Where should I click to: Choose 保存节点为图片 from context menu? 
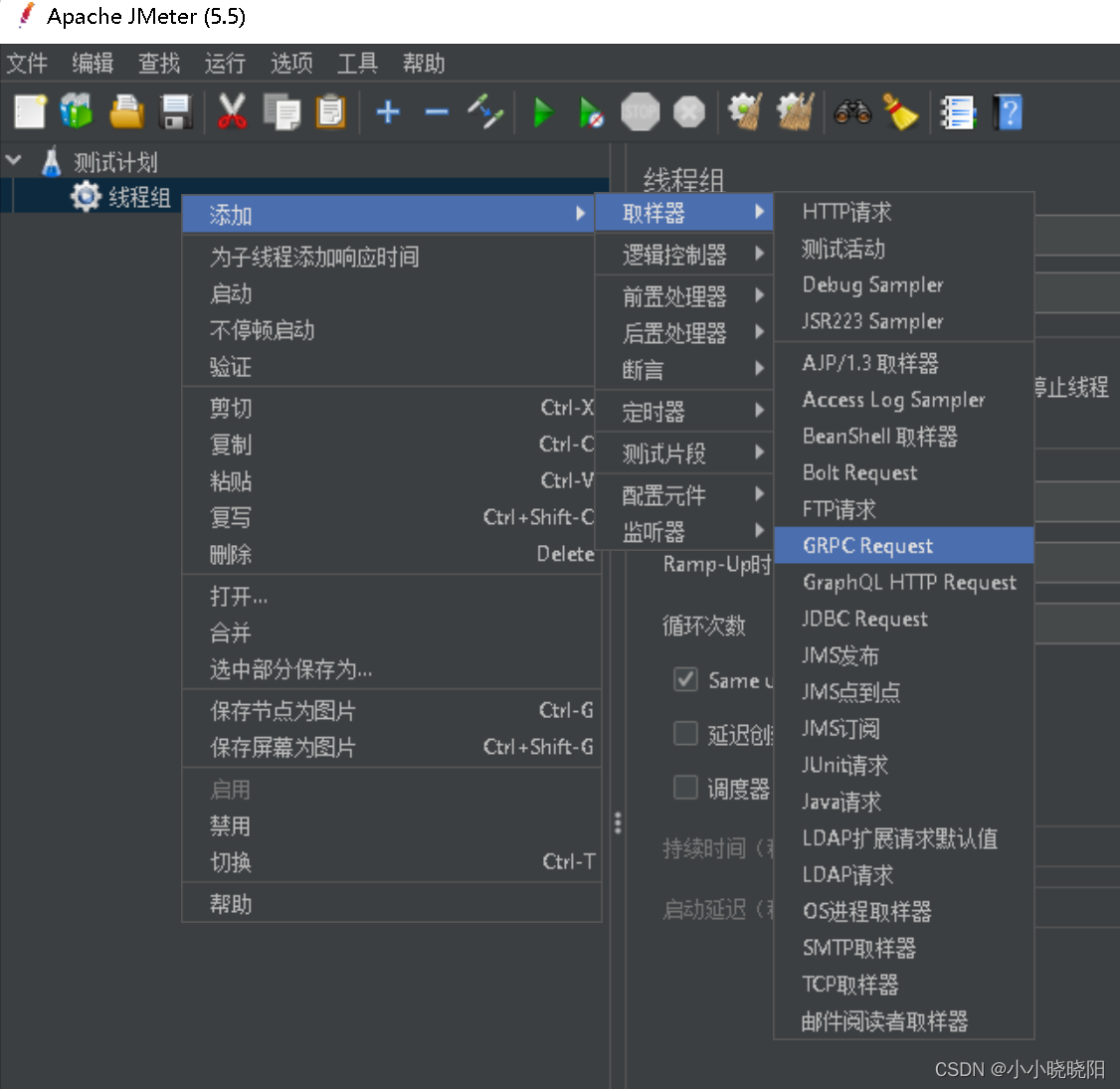(x=392, y=710)
